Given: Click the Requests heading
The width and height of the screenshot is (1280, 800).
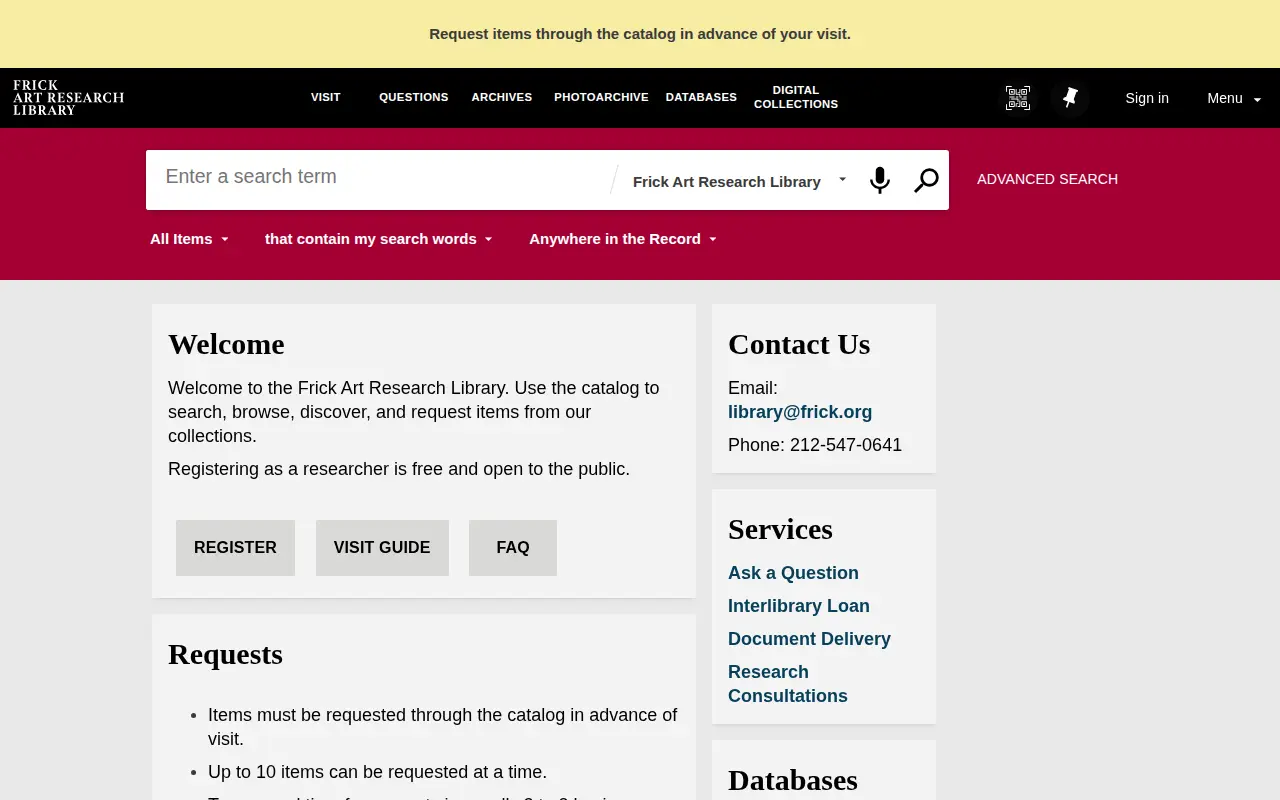Looking at the screenshot, I should [225, 654].
